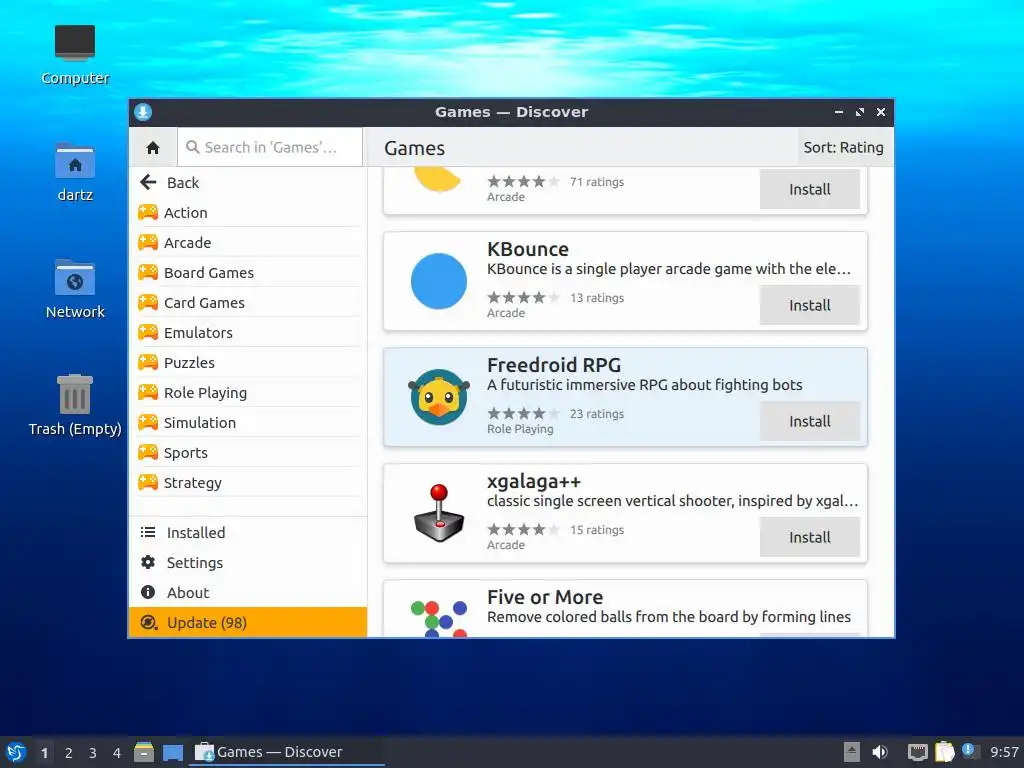Open Settings via the gear icon

click(x=148, y=562)
